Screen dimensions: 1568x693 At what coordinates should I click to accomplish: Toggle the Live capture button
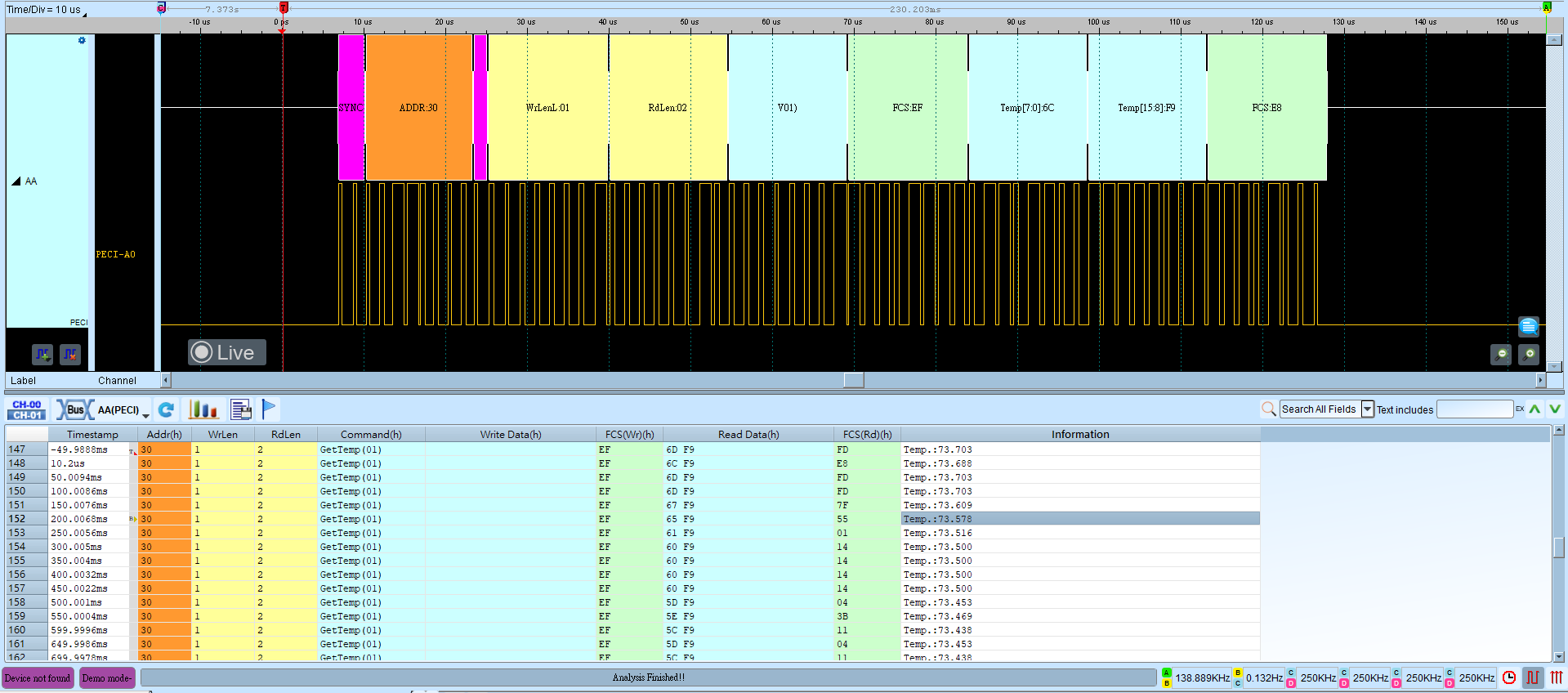click(227, 352)
